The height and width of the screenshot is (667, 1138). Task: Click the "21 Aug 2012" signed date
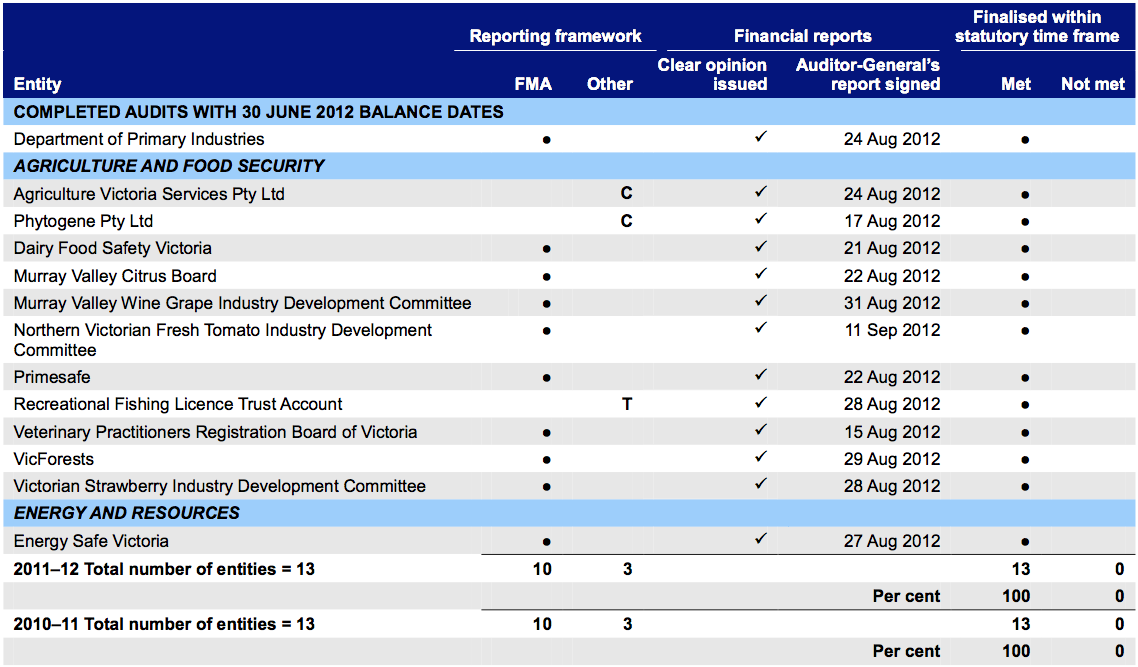coord(892,248)
